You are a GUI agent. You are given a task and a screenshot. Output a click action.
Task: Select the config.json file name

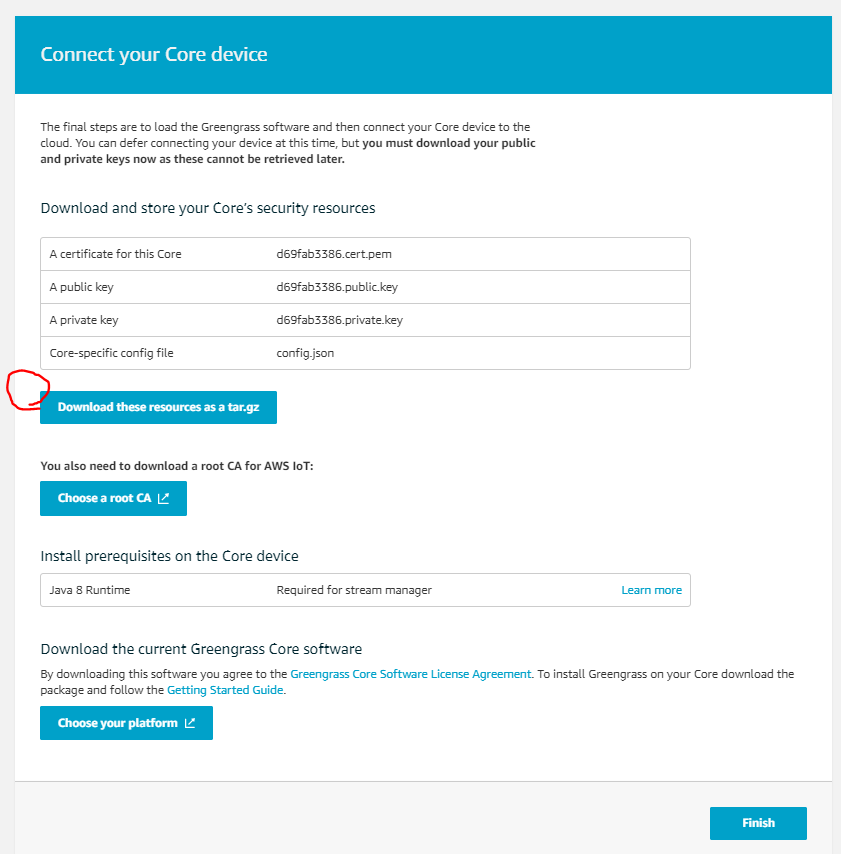click(x=305, y=353)
